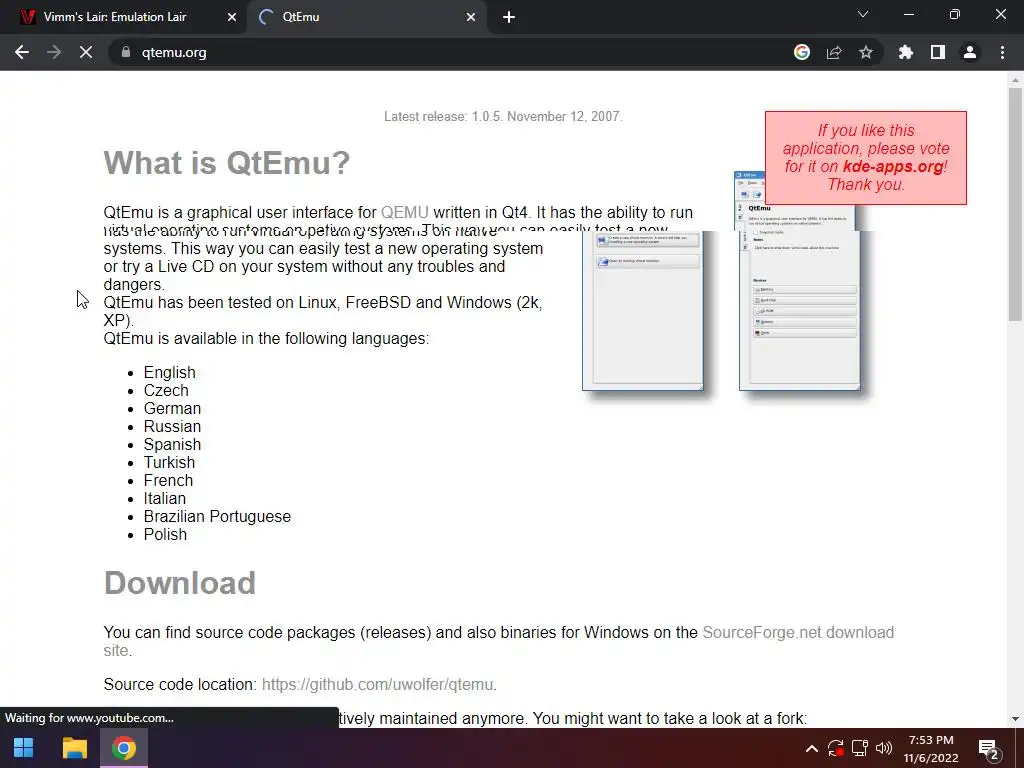Click 'Turkish' in the language list

pos(169,462)
